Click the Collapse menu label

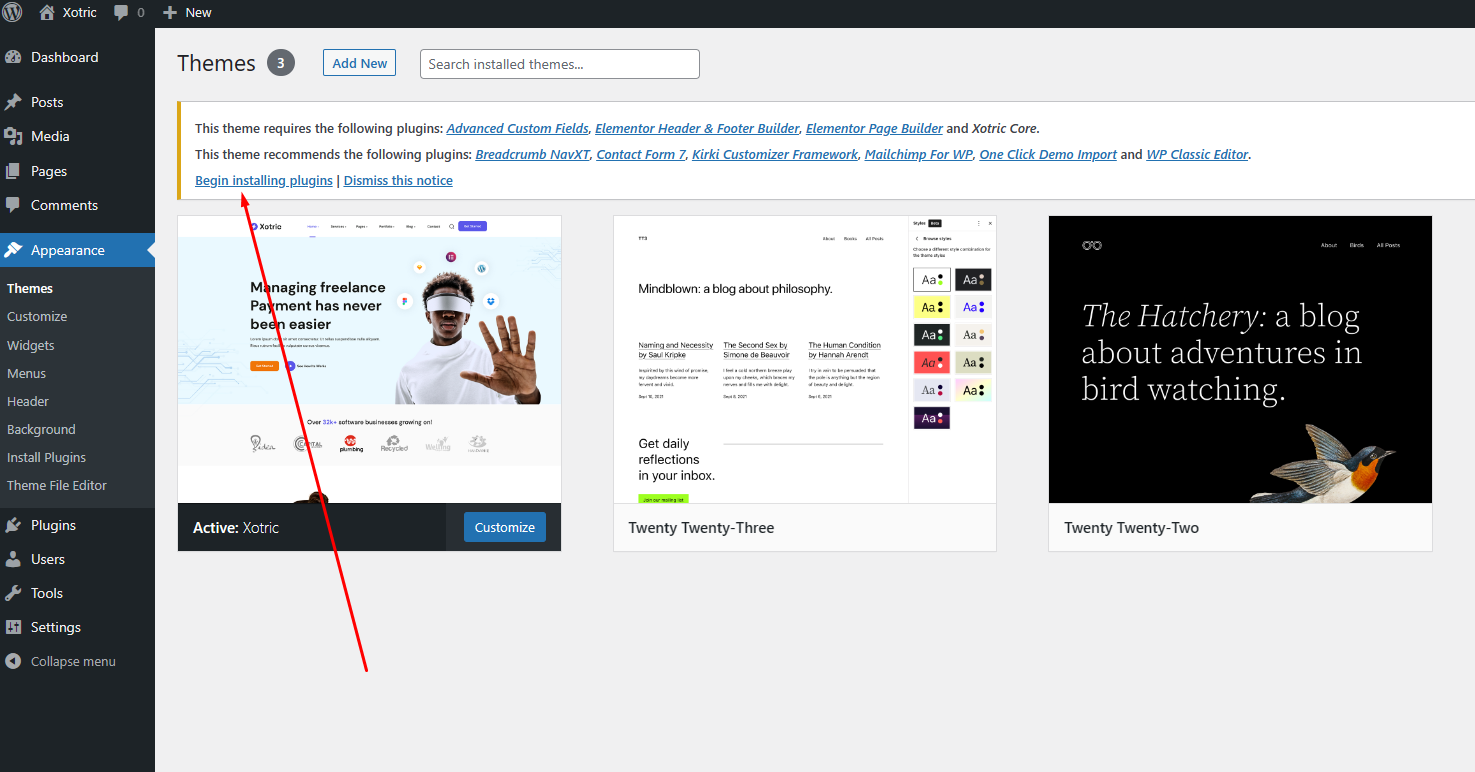[73, 661]
